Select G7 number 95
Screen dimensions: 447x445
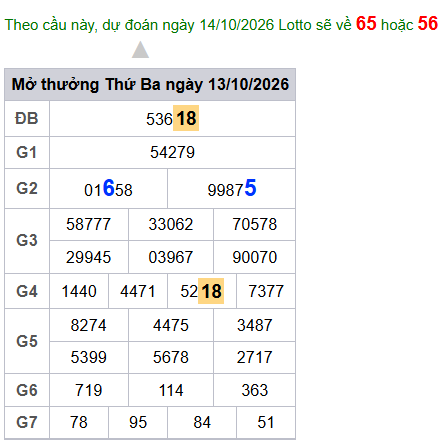tap(138, 422)
